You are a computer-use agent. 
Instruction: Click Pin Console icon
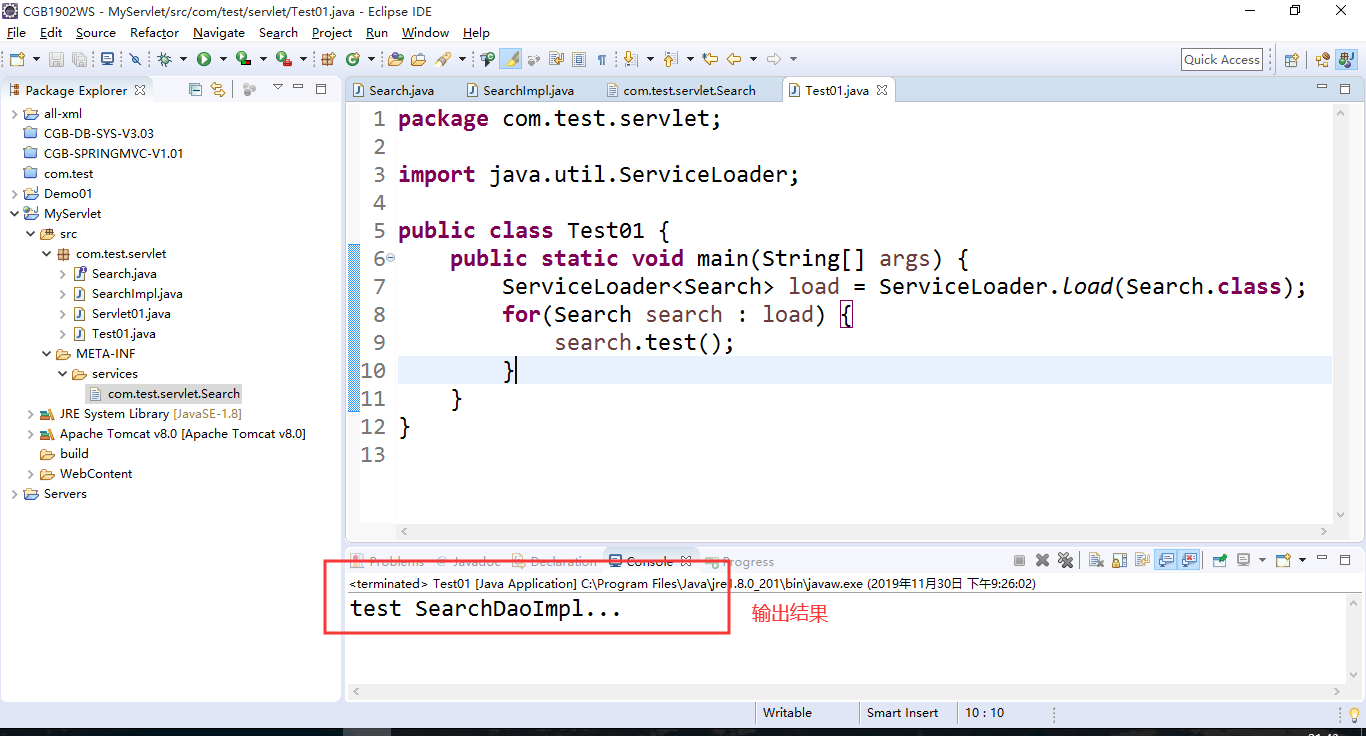(1220, 560)
